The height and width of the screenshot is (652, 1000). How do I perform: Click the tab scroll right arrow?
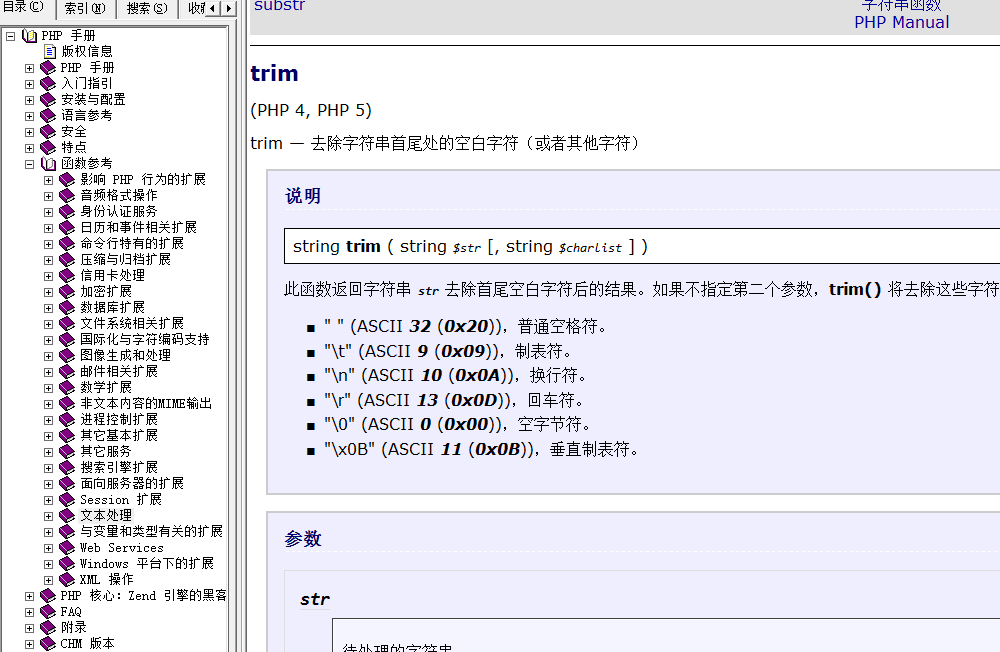(x=228, y=8)
